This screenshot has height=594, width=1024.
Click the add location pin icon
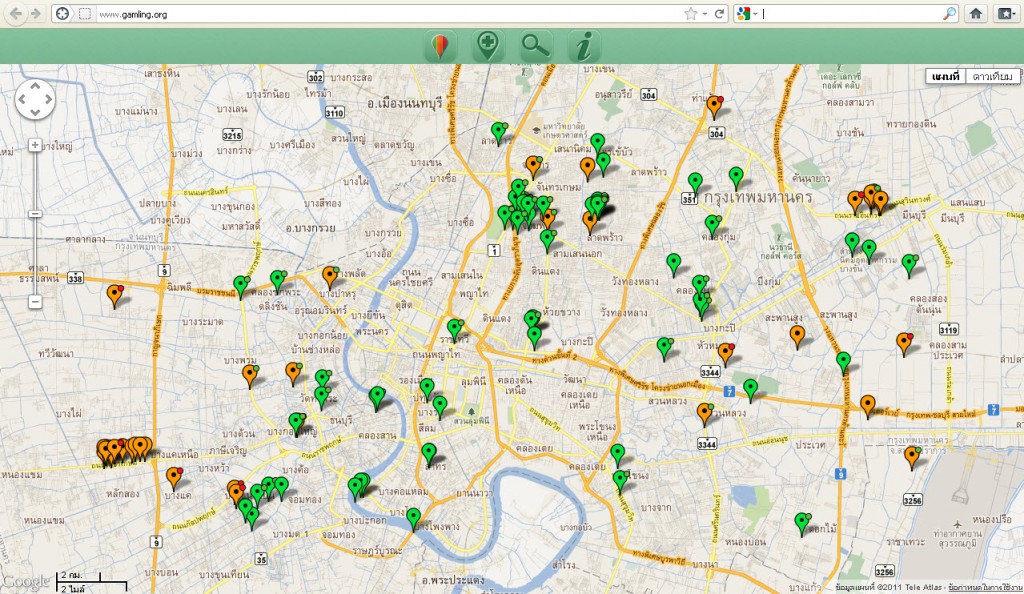[487, 46]
